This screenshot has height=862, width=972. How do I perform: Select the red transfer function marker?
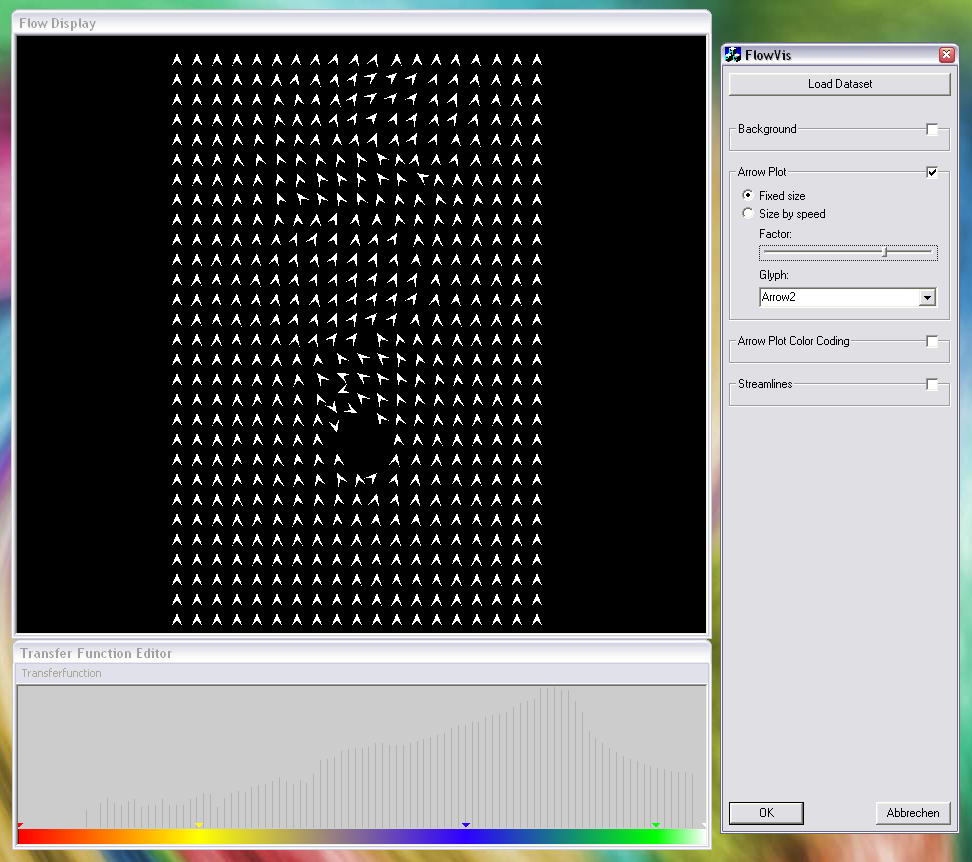click(20, 825)
